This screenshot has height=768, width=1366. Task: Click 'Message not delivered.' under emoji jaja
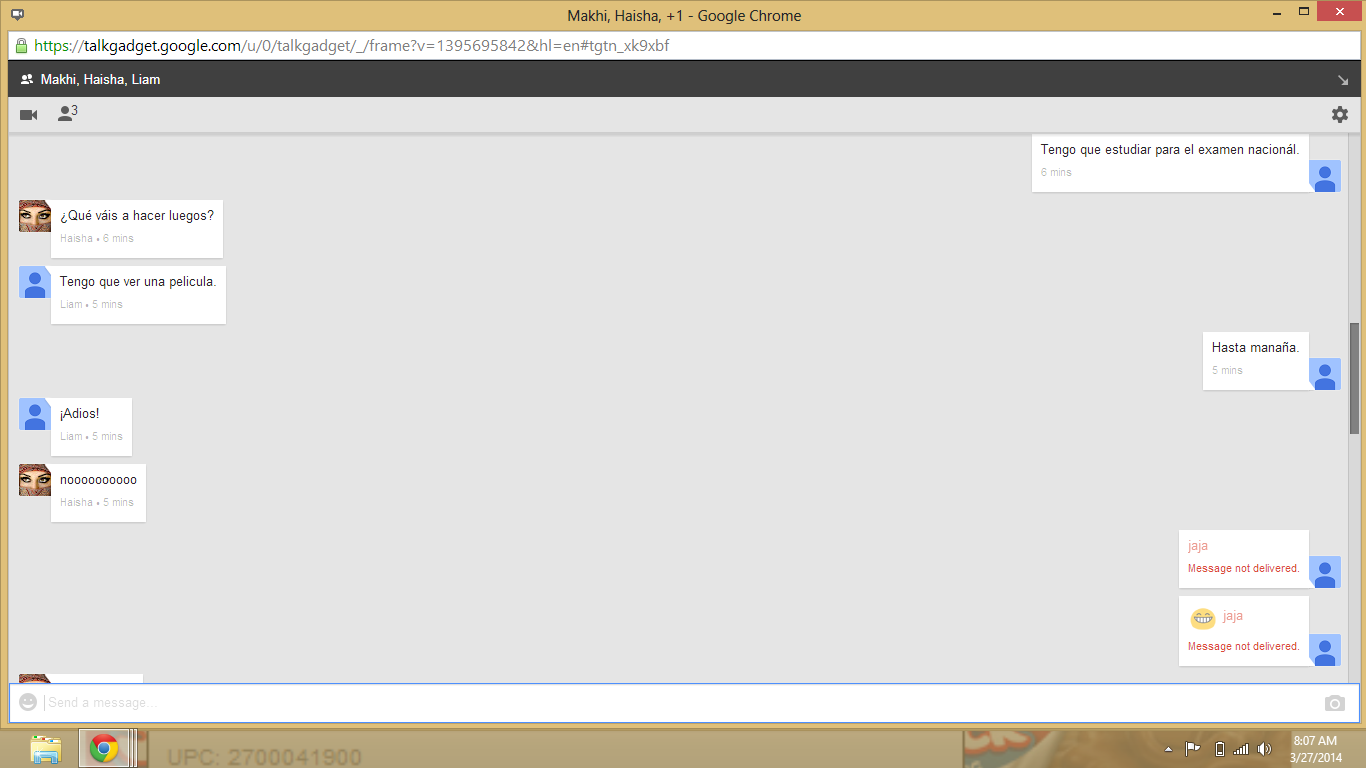[x=1243, y=647]
